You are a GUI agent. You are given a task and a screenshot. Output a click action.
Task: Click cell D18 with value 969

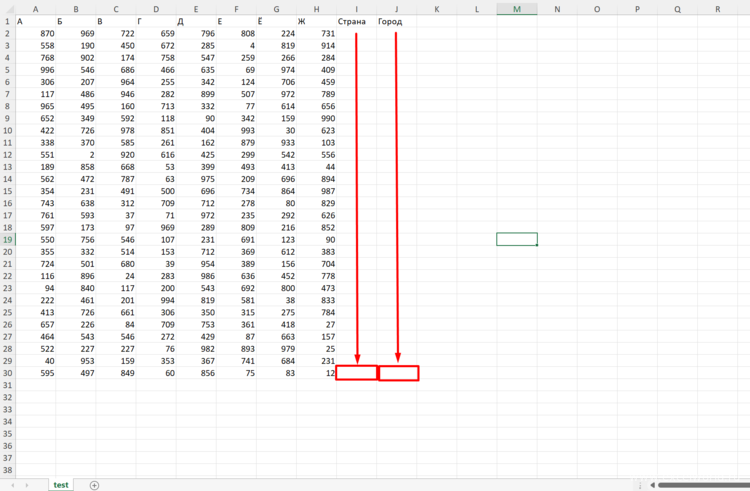point(156,228)
